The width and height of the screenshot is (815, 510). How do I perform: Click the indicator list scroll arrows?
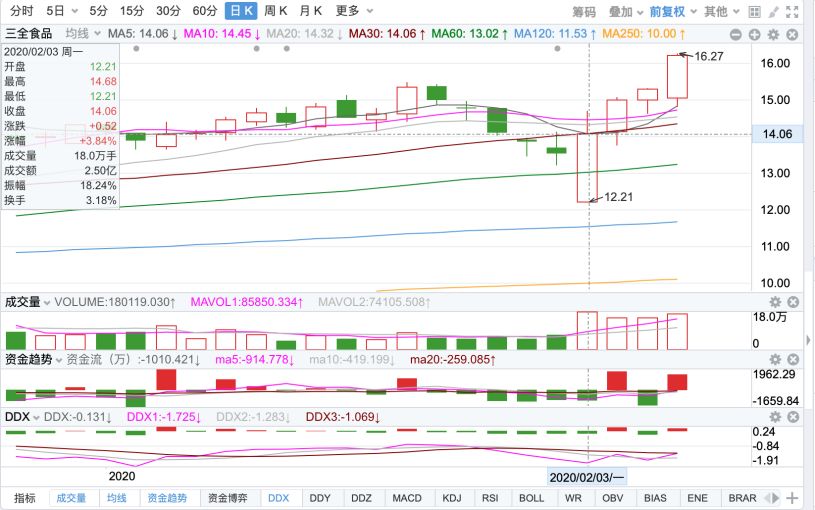tap(772, 498)
